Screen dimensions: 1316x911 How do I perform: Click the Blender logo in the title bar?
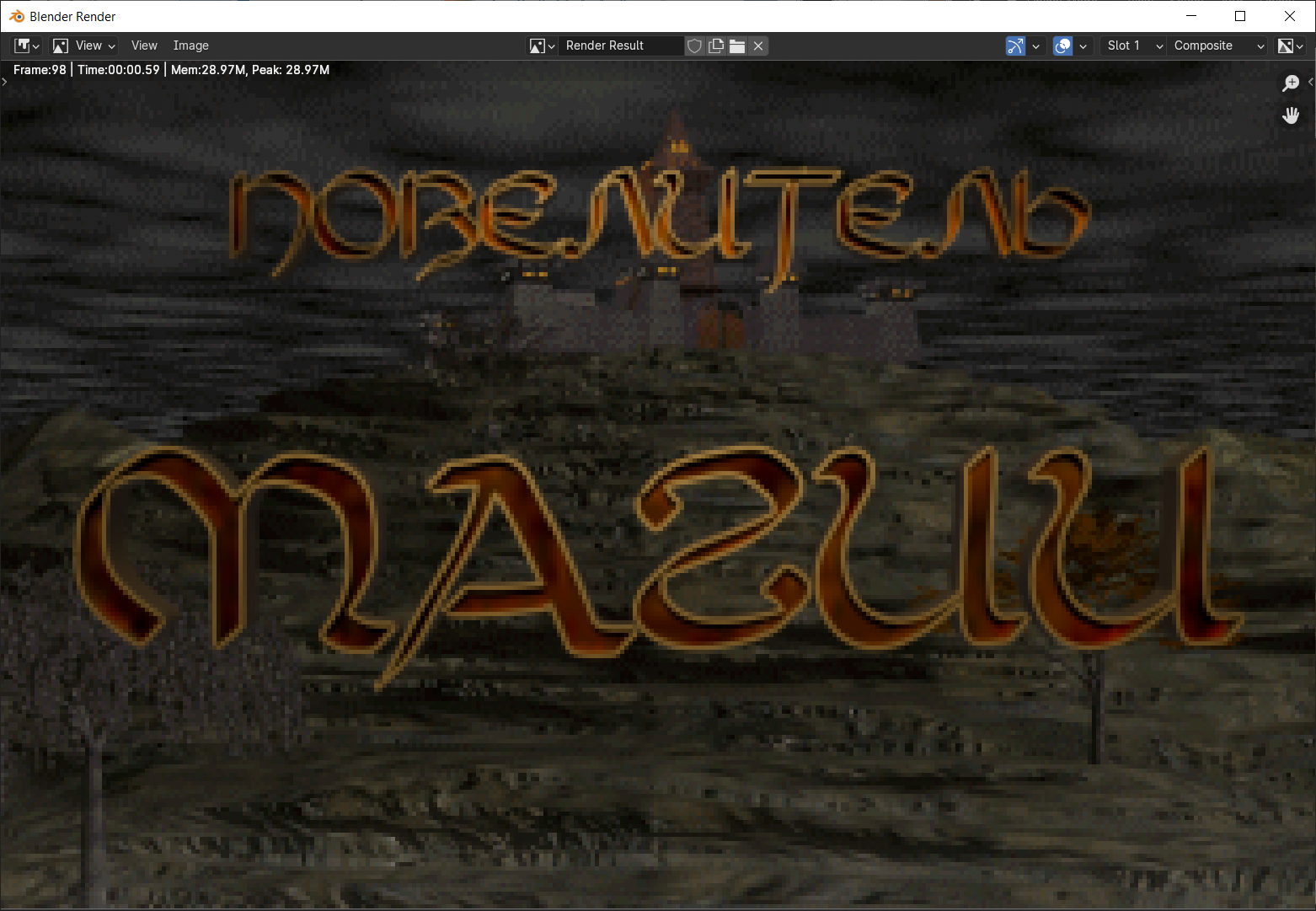16,16
